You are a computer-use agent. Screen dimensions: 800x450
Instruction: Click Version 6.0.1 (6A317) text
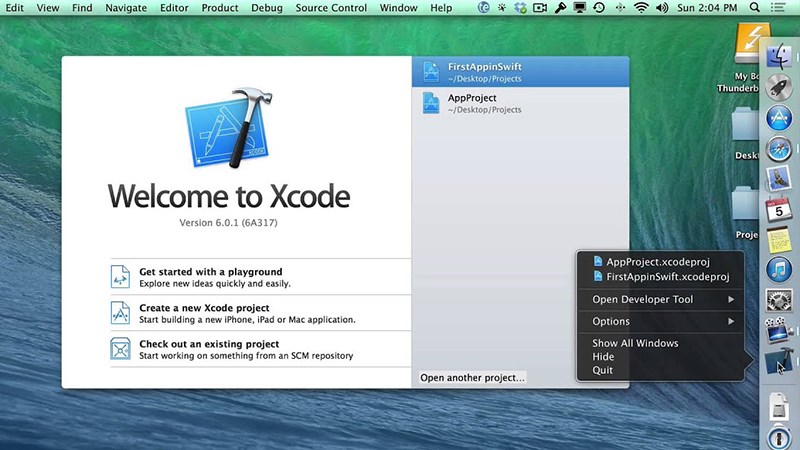tap(229, 222)
